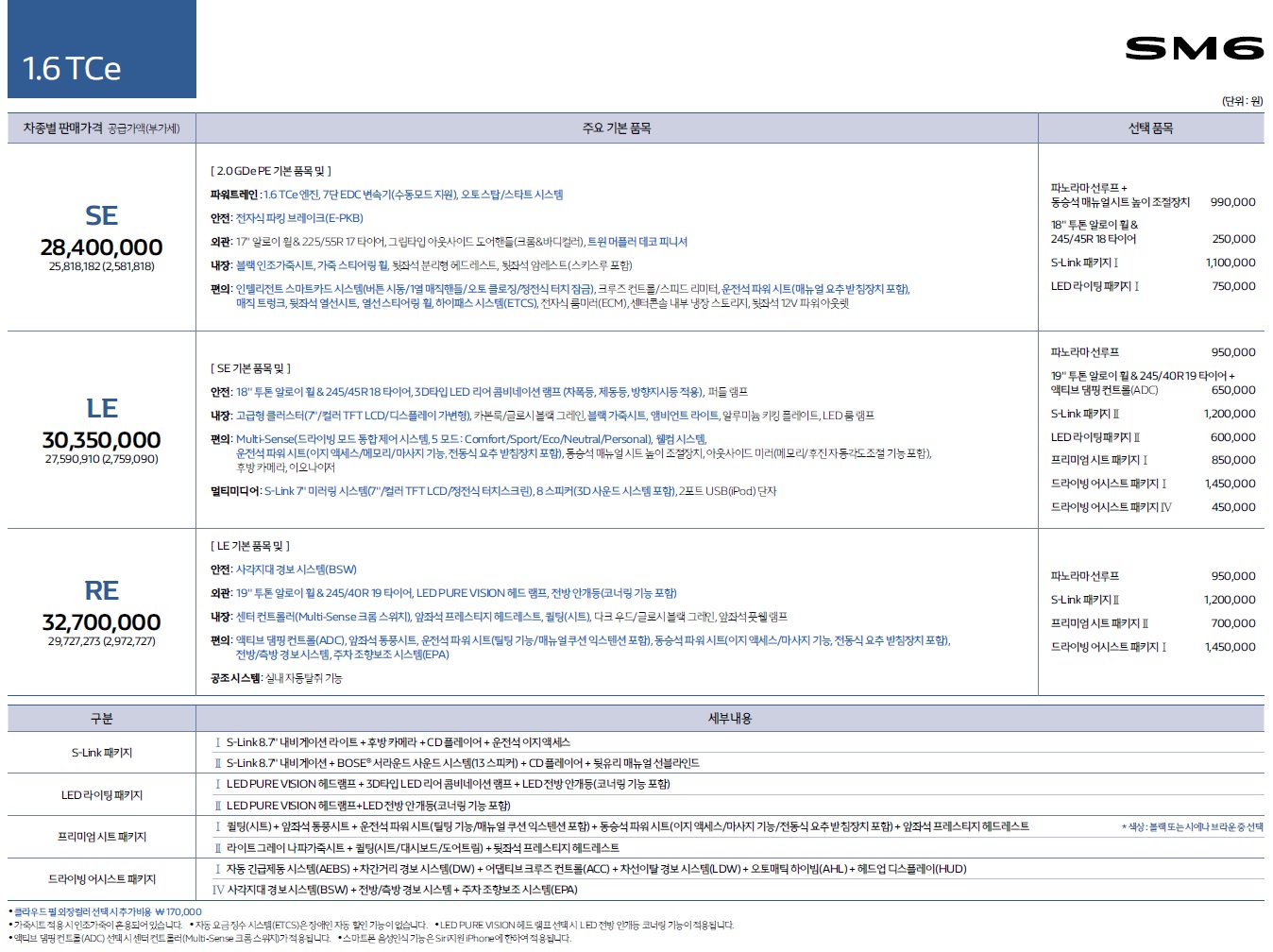1273x952 pixels.
Task: Select the LE price 30,350,000
Action: (x=101, y=439)
